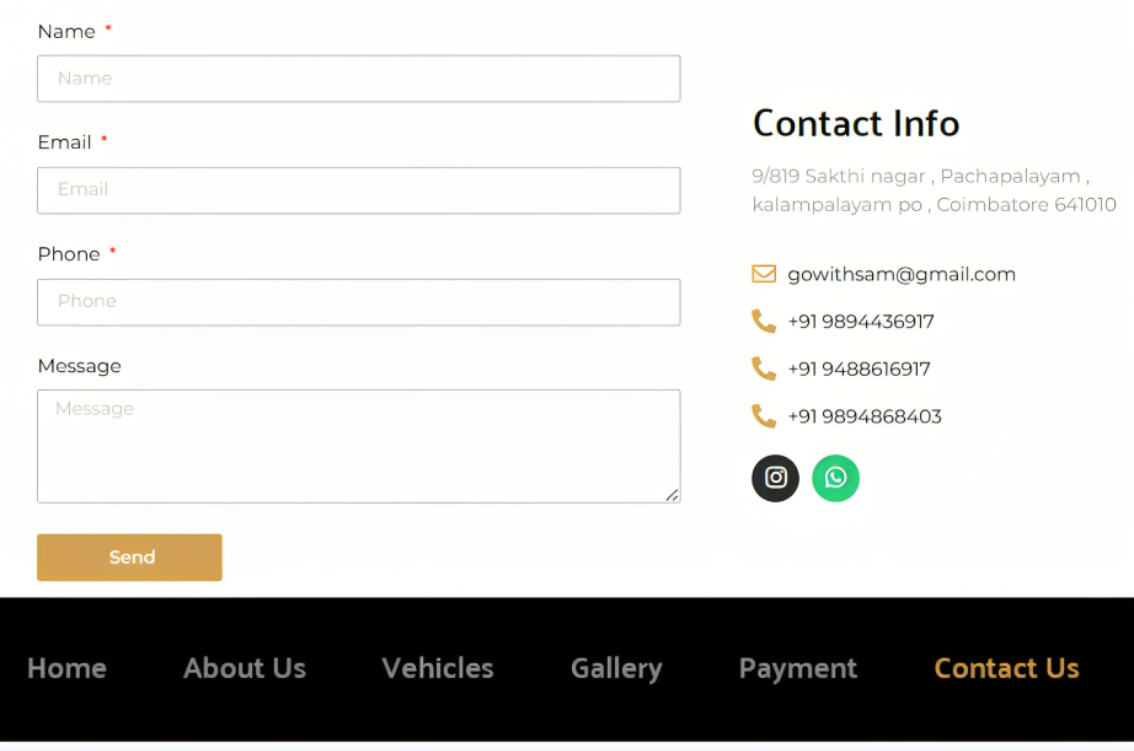Click into the Email text field
The height and width of the screenshot is (751, 1134).
tap(358, 190)
